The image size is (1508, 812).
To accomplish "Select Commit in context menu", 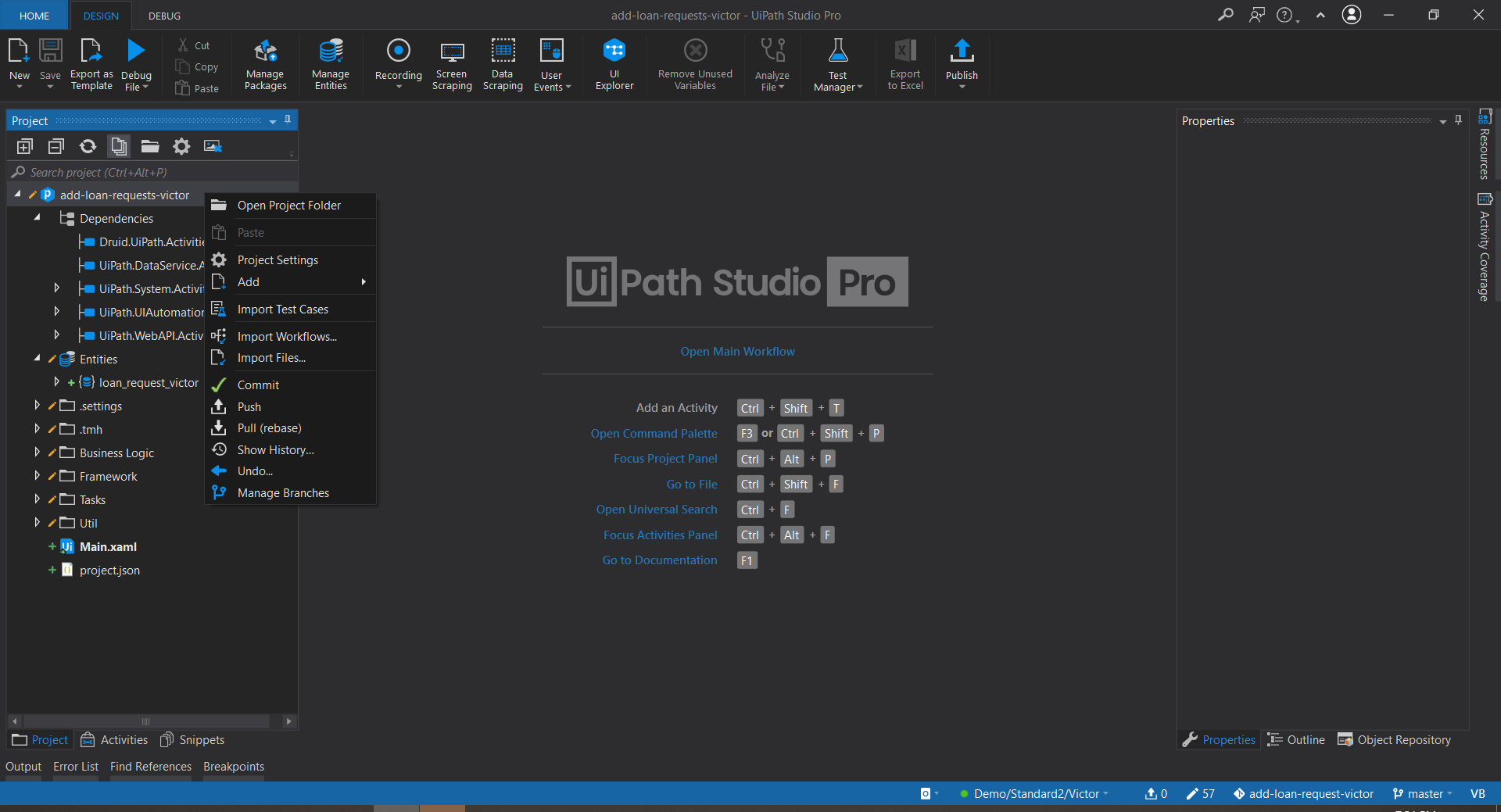I will pyautogui.click(x=291, y=385).
